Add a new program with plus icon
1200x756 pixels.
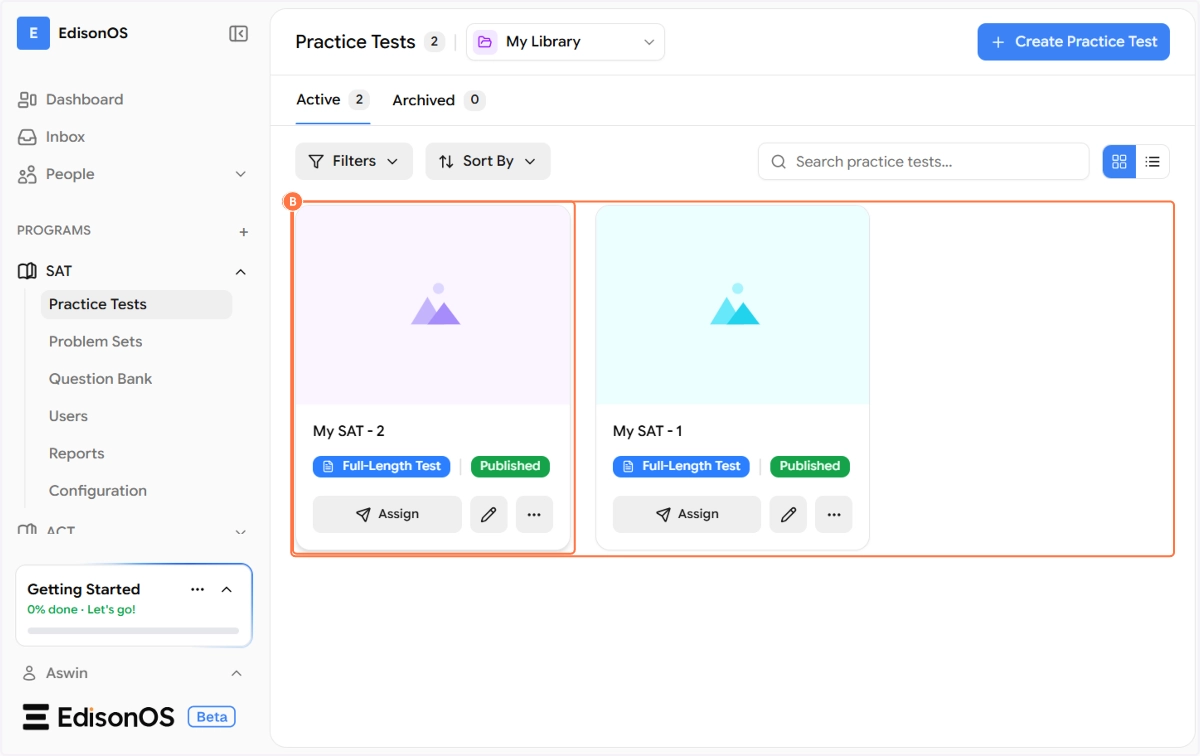[243, 232]
